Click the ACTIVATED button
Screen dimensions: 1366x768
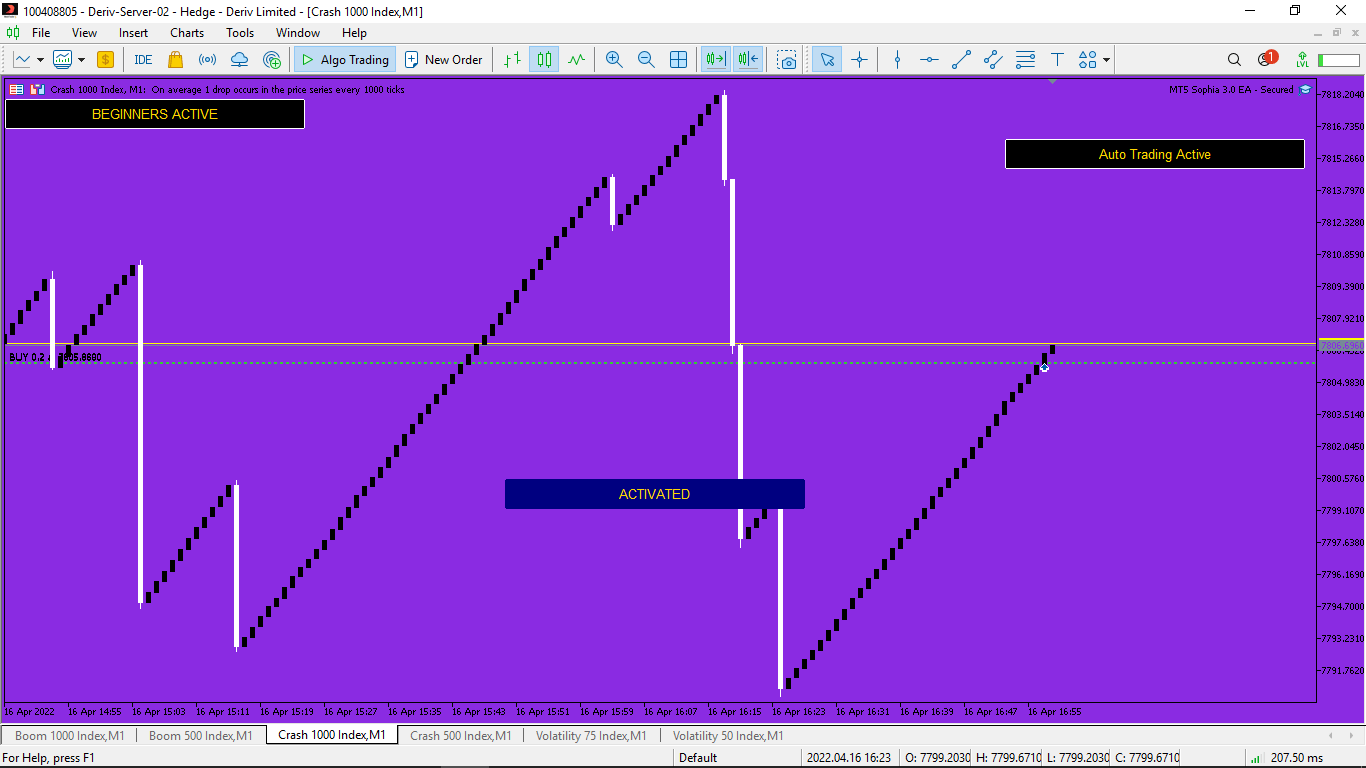click(655, 494)
